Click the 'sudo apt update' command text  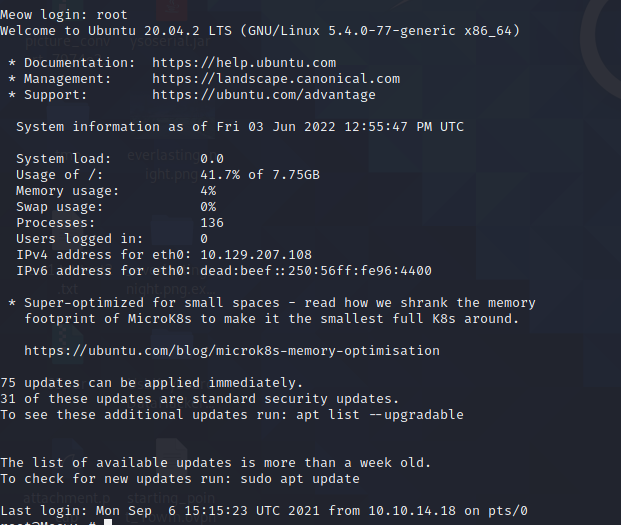pos(300,479)
